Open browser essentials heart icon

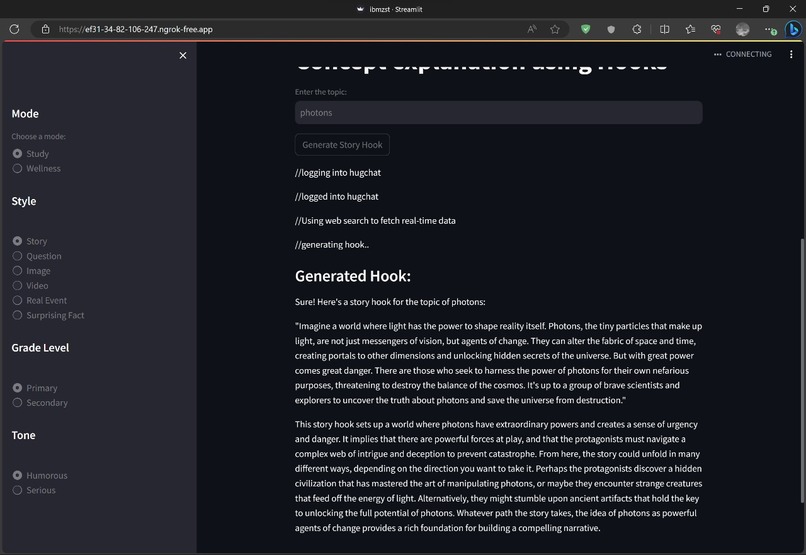[716, 29]
